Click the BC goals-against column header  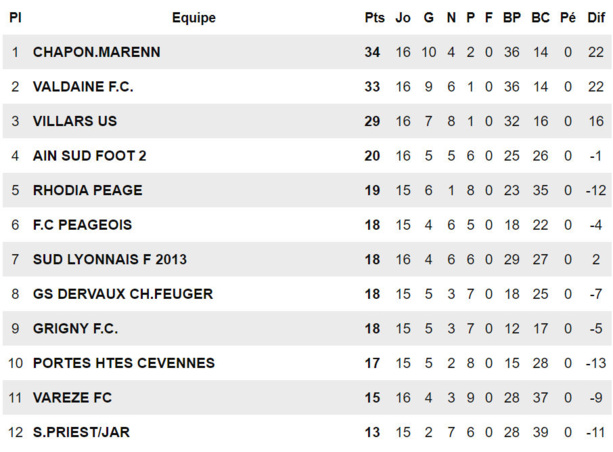point(541,18)
